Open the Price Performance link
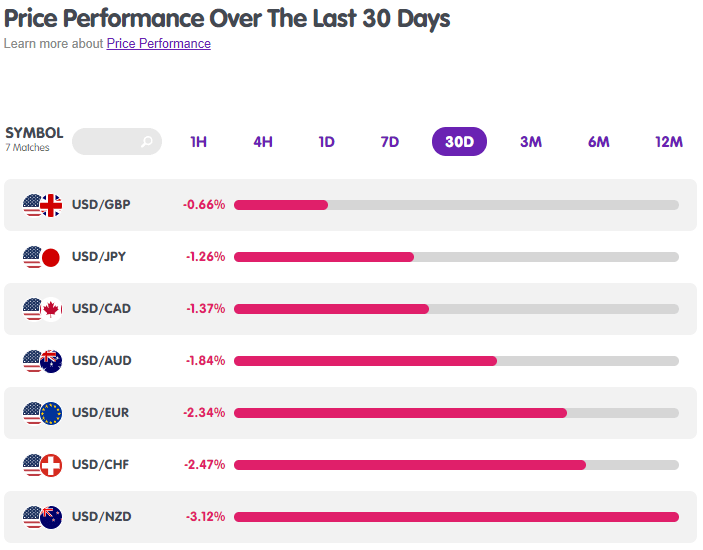 click(x=159, y=43)
